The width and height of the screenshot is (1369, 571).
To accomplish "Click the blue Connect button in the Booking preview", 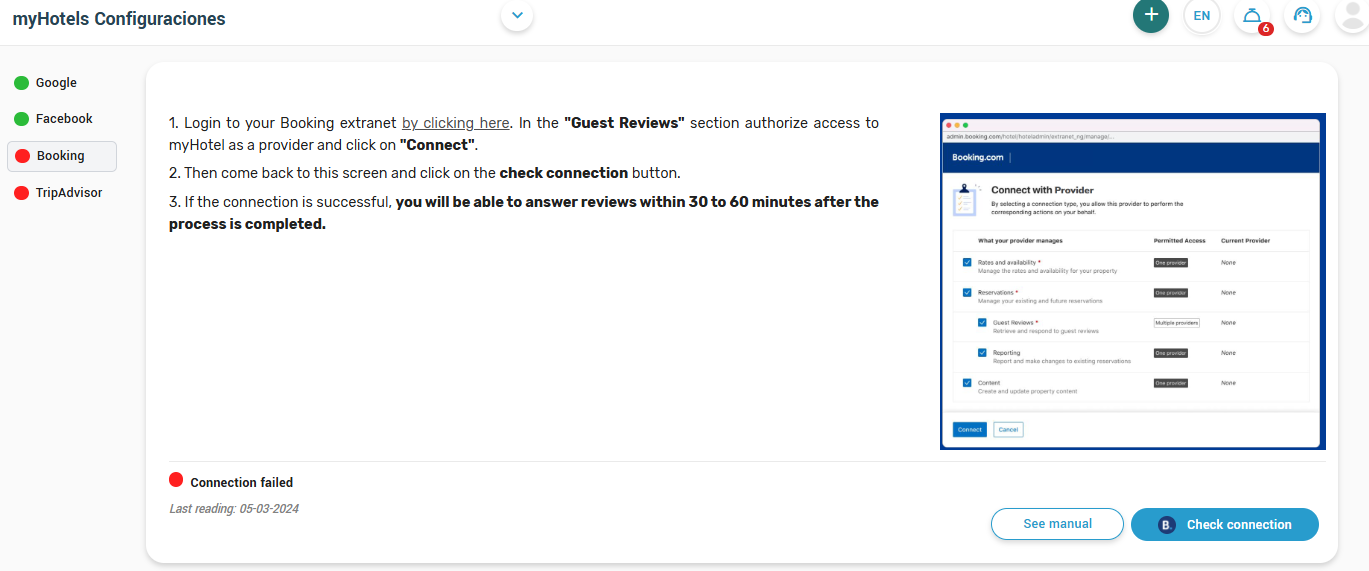I will [969, 429].
